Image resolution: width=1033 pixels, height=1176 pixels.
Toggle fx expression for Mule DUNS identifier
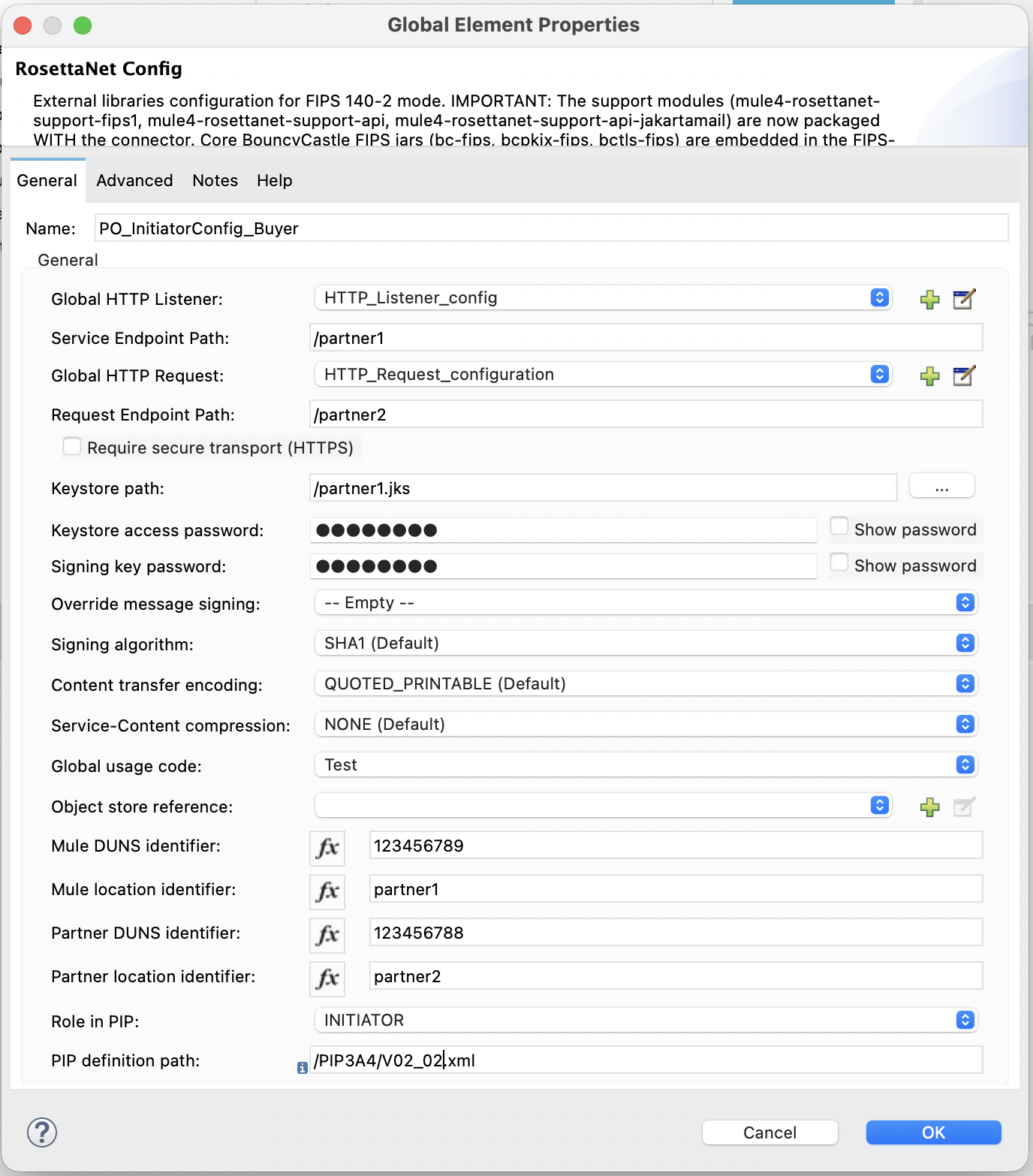pyautogui.click(x=328, y=848)
